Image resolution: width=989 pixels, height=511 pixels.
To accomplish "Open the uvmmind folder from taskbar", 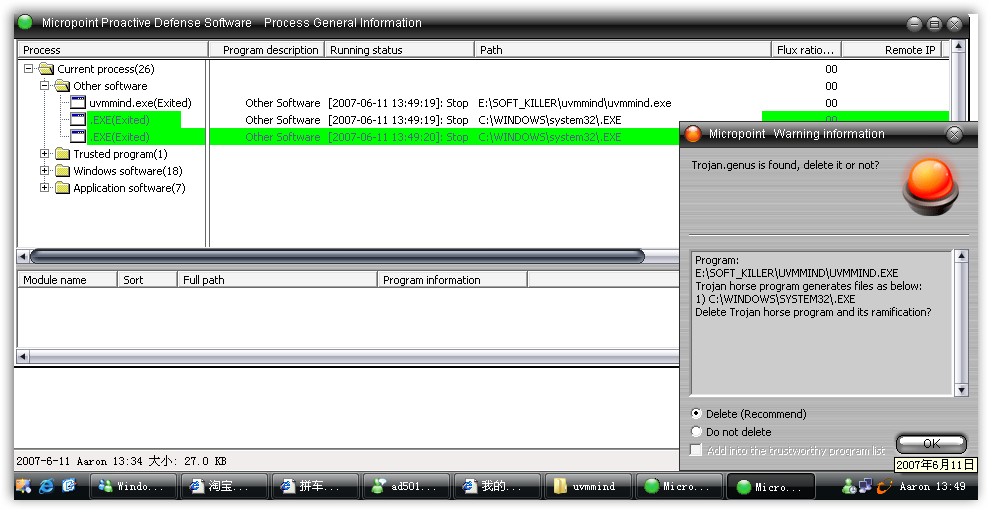I will point(587,486).
